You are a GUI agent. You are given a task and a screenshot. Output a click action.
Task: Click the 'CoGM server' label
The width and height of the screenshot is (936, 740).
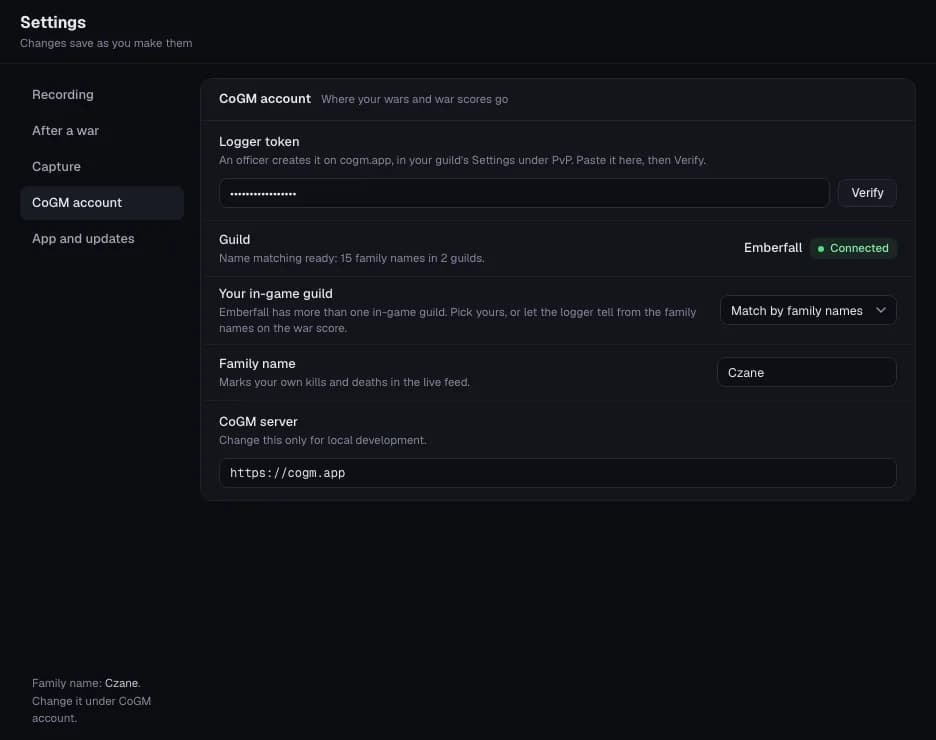pos(258,421)
